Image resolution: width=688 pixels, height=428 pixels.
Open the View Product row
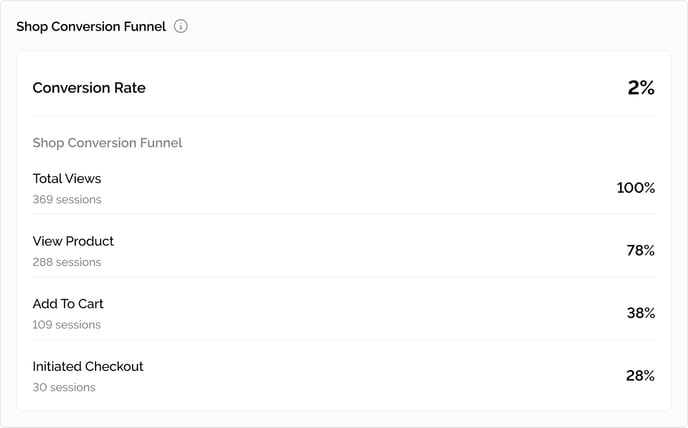tap(344, 251)
